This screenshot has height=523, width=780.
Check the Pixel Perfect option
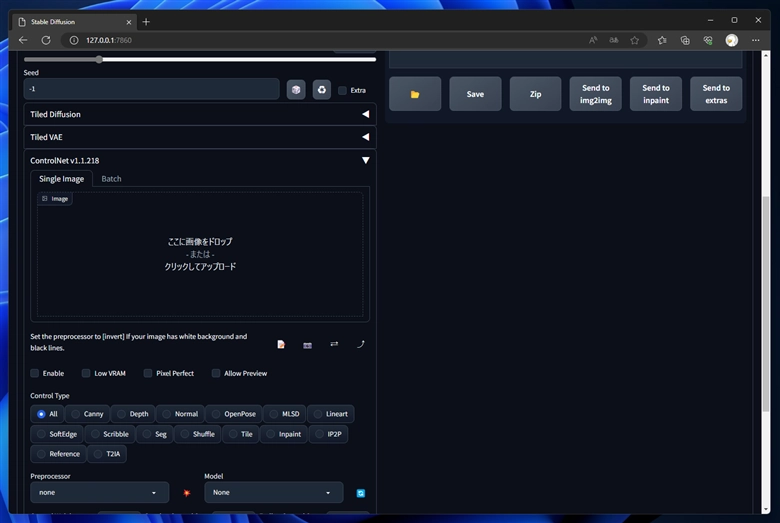click(148, 373)
